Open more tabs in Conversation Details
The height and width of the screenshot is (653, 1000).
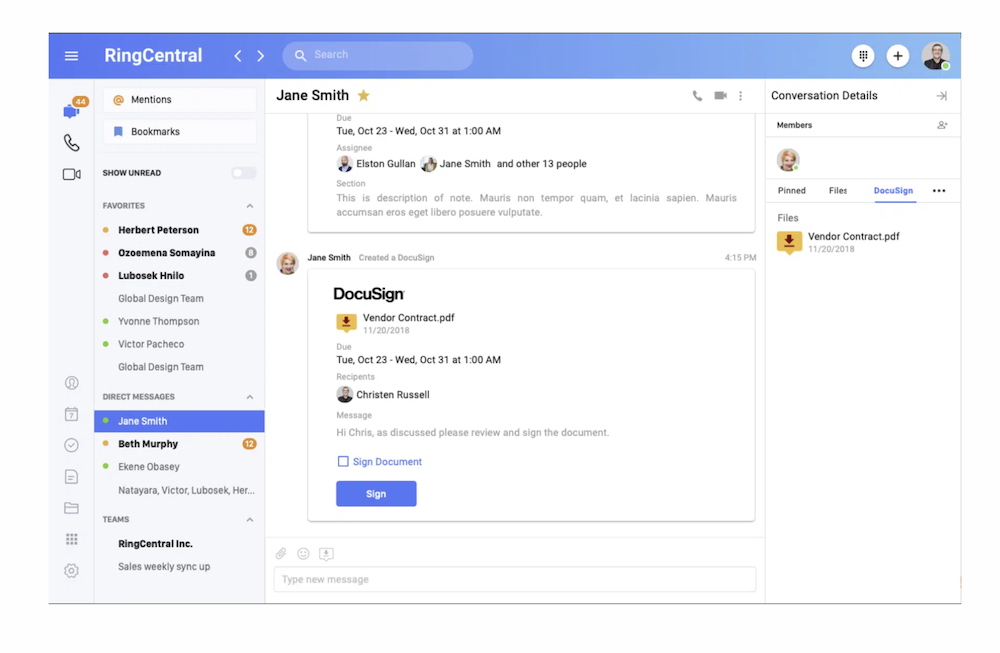[x=939, y=191]
